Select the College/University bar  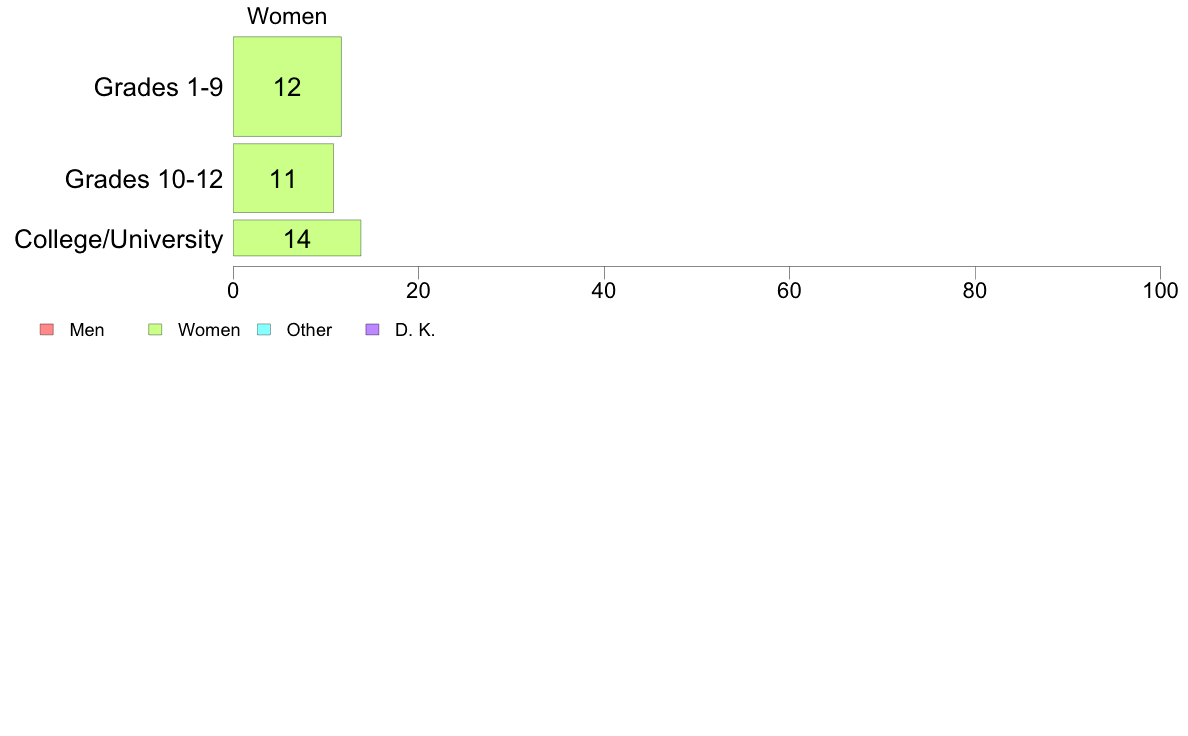(297, 238)
